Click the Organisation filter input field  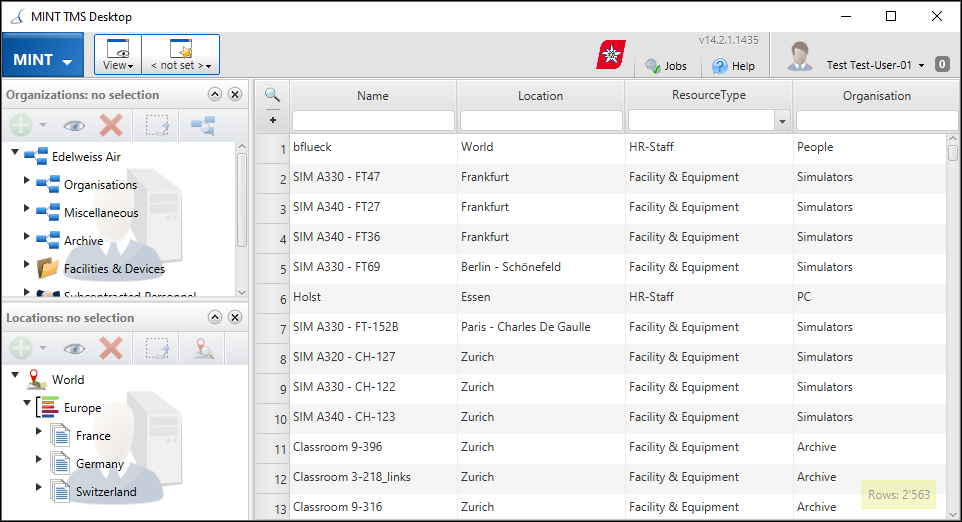click(x=877, y=121)
